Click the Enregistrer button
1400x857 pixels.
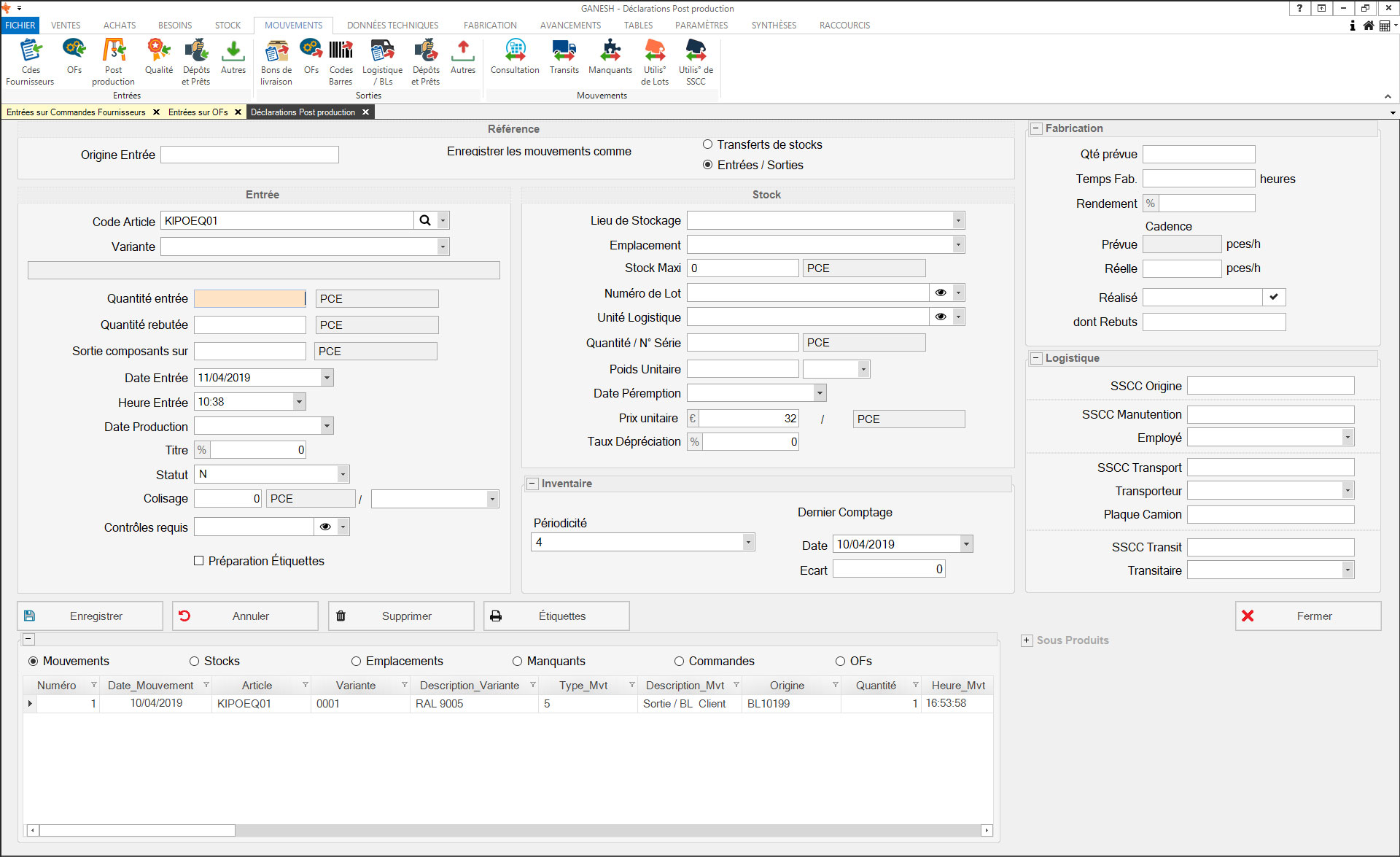[90, 616]
